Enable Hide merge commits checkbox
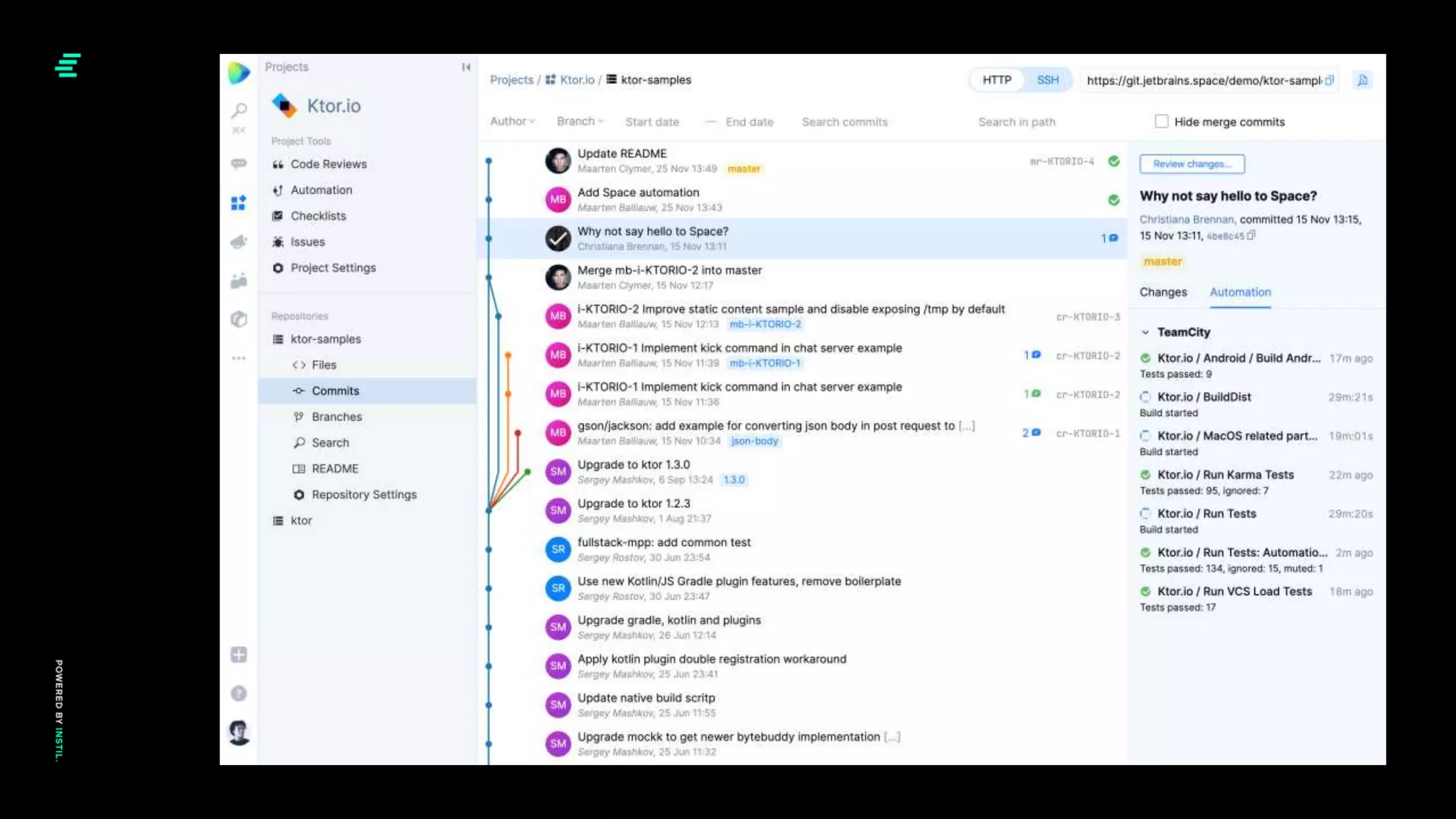 click(x=1162, y=122)
